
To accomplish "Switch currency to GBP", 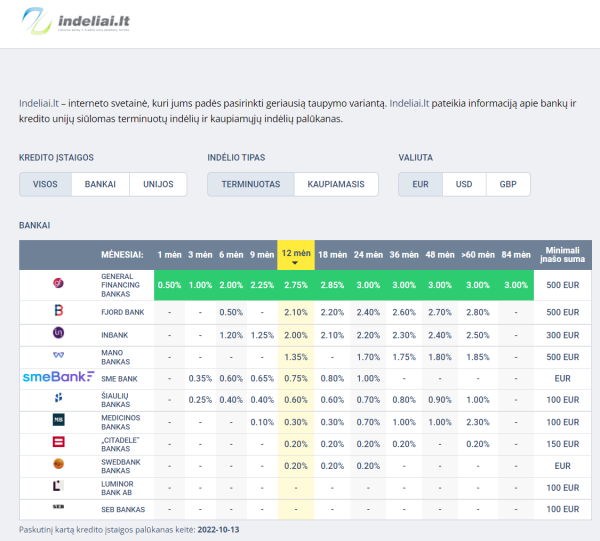I will 508,184.
